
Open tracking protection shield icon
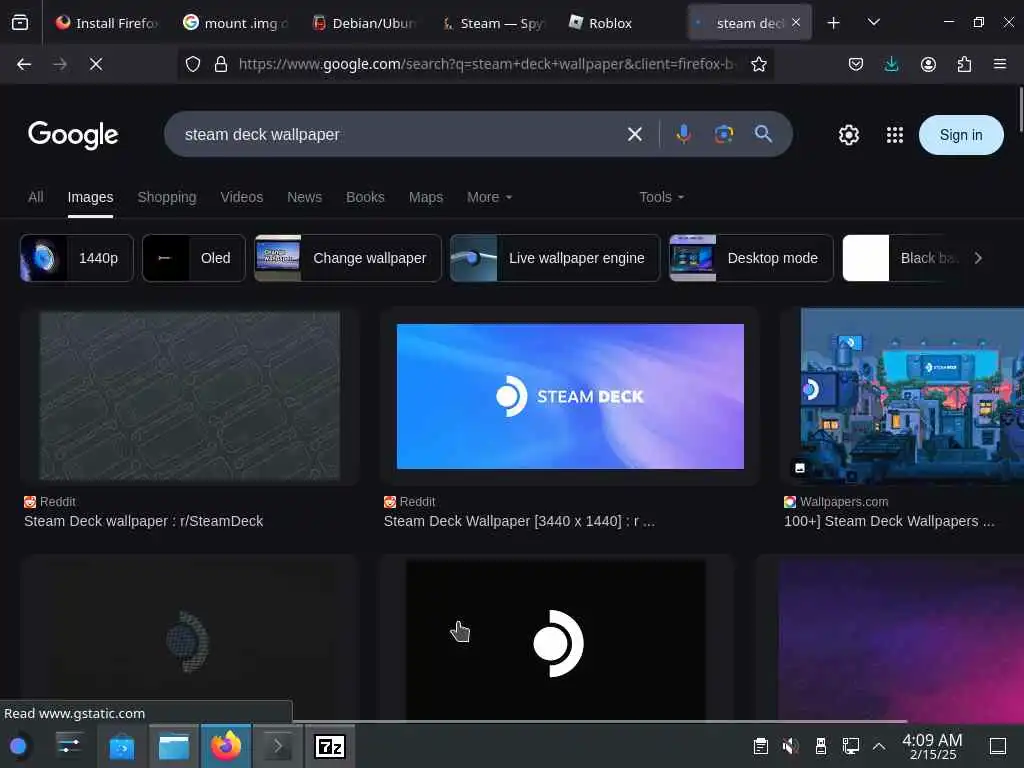pyautogui.click(x=193, y=64)
